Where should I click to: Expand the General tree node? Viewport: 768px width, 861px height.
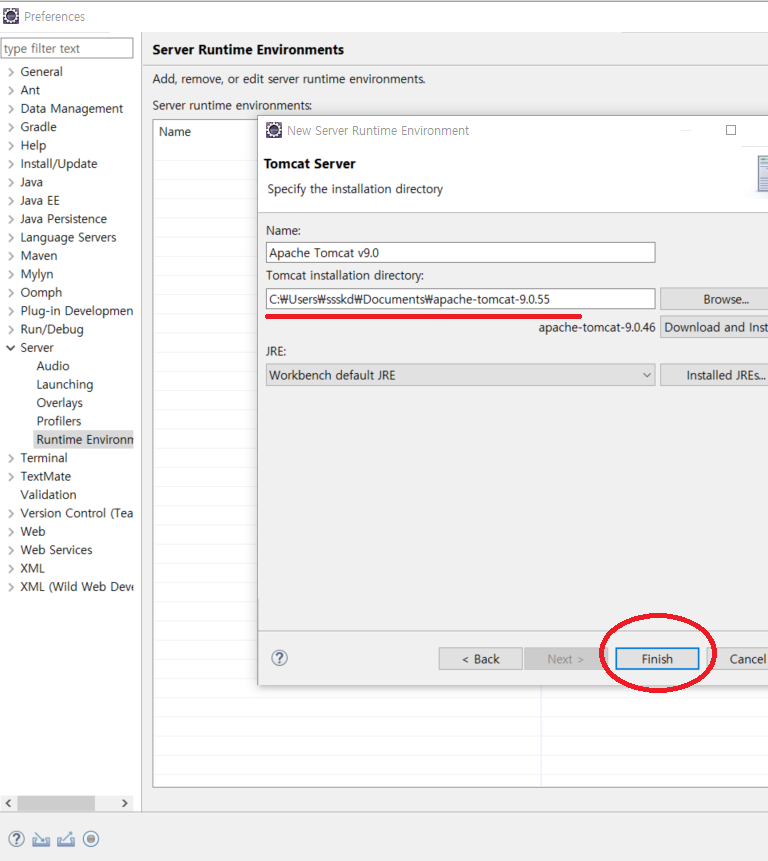[x=10, y=72]
